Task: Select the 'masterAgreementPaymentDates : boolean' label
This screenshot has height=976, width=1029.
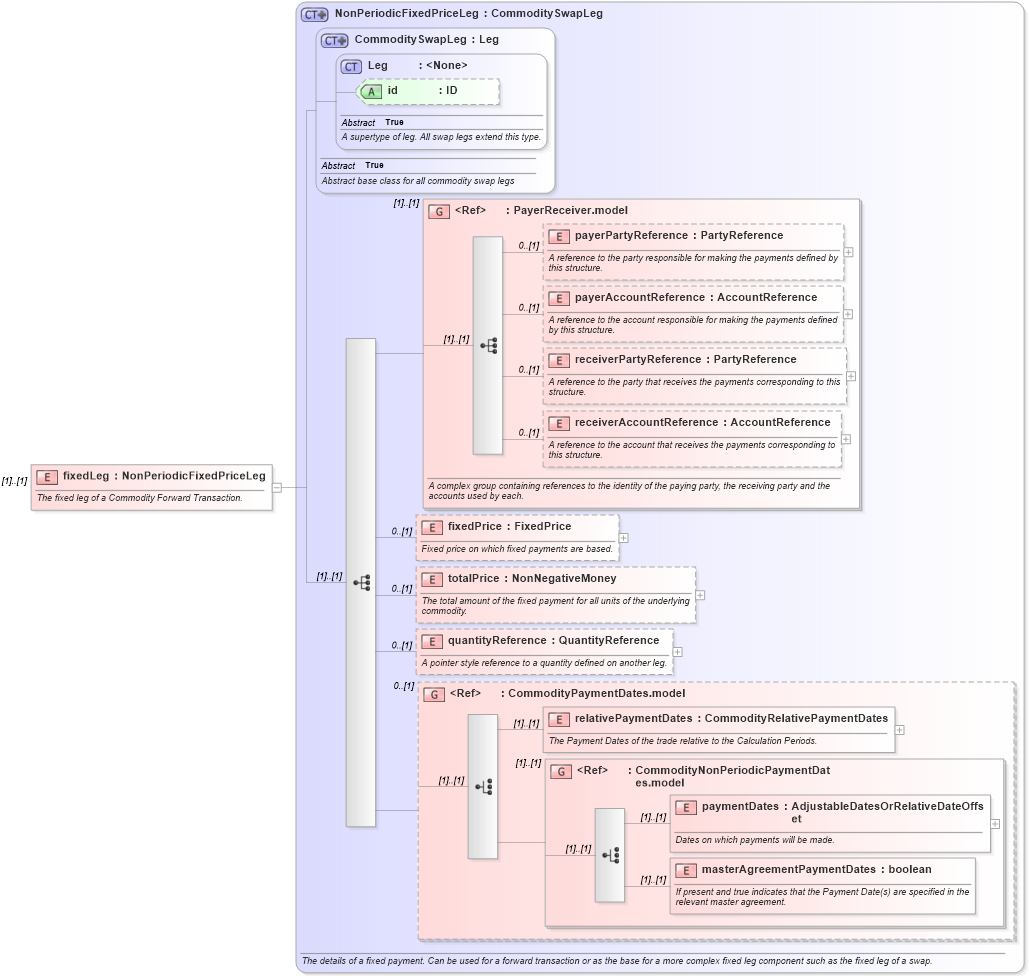Action: 816,870
